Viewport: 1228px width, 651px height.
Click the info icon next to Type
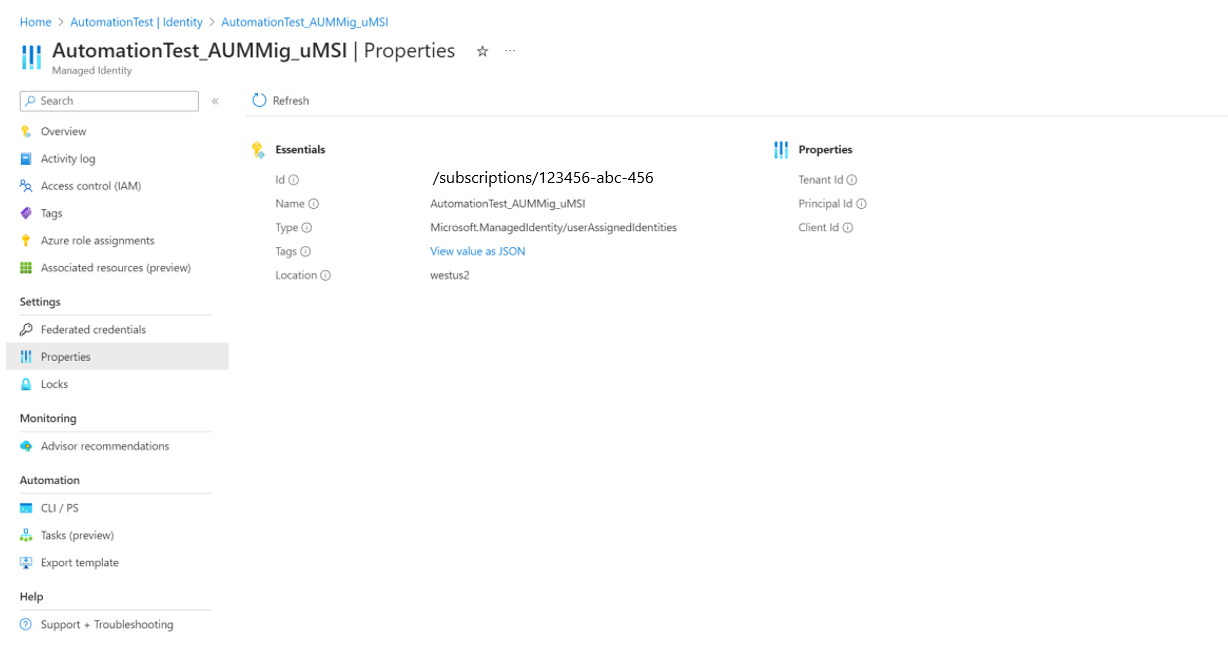pos(307,228)
